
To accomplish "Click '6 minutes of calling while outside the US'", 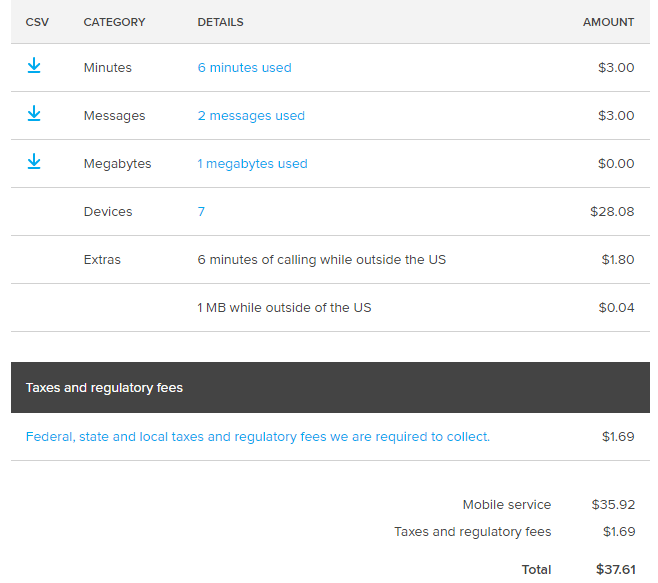I will tap(321, 260).
